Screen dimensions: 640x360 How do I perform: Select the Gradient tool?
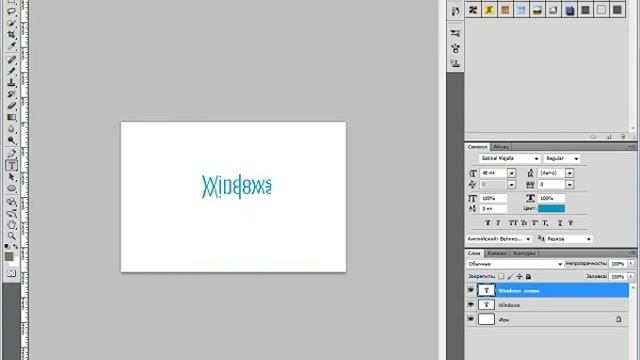point(12,118)
